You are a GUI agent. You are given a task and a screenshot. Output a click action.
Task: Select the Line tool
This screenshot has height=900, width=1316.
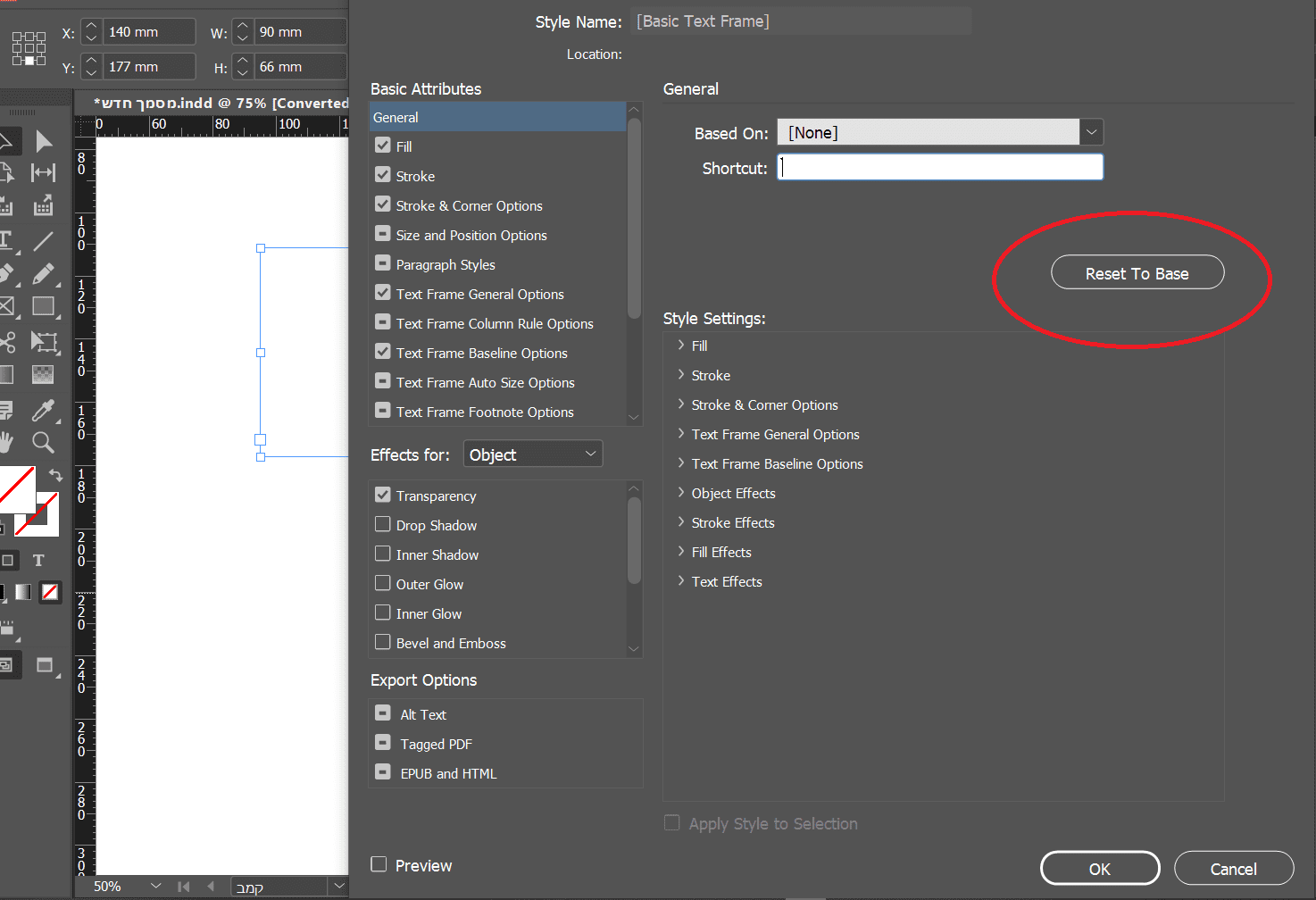43,241
